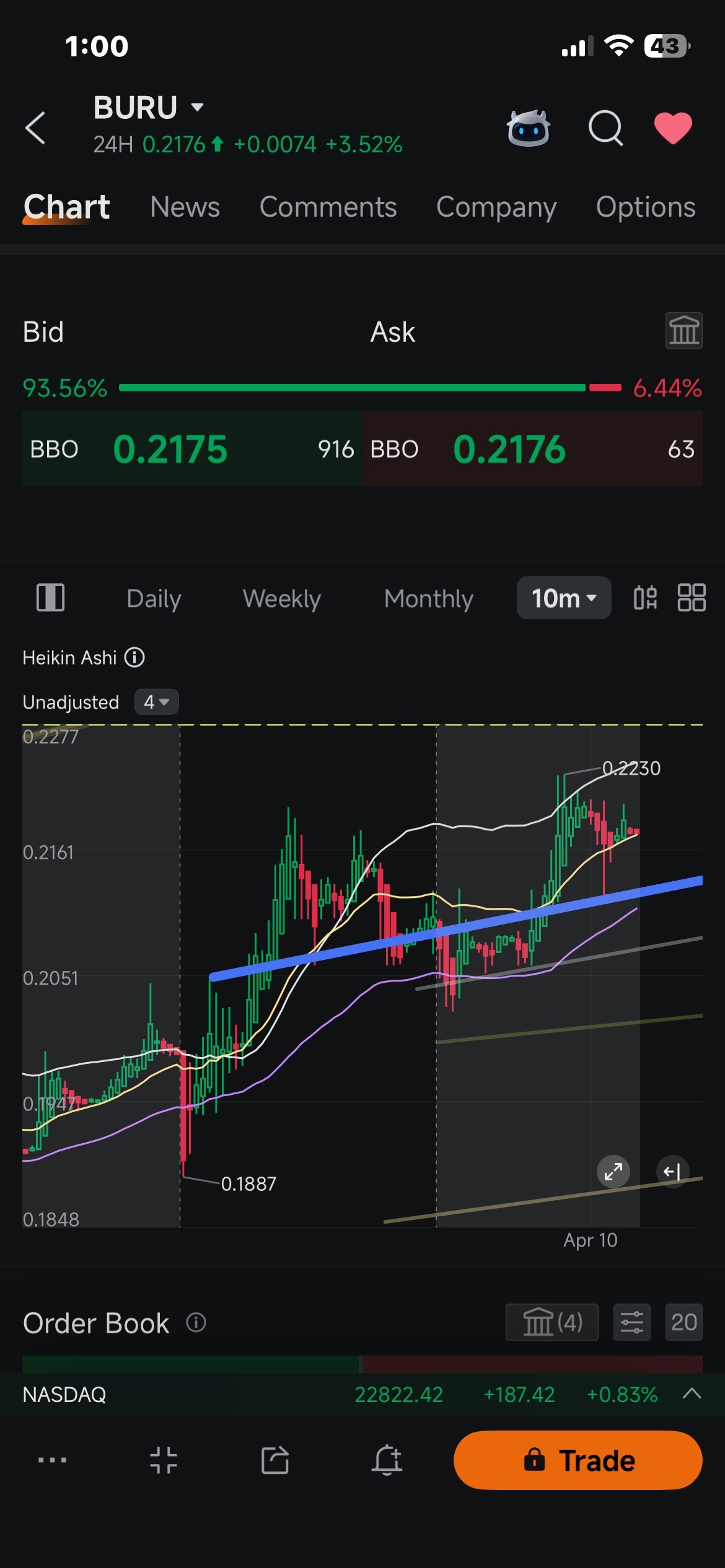Select the Weekly timeframe
Viewport: 725px width, 1568px height.
coord(281,599)
